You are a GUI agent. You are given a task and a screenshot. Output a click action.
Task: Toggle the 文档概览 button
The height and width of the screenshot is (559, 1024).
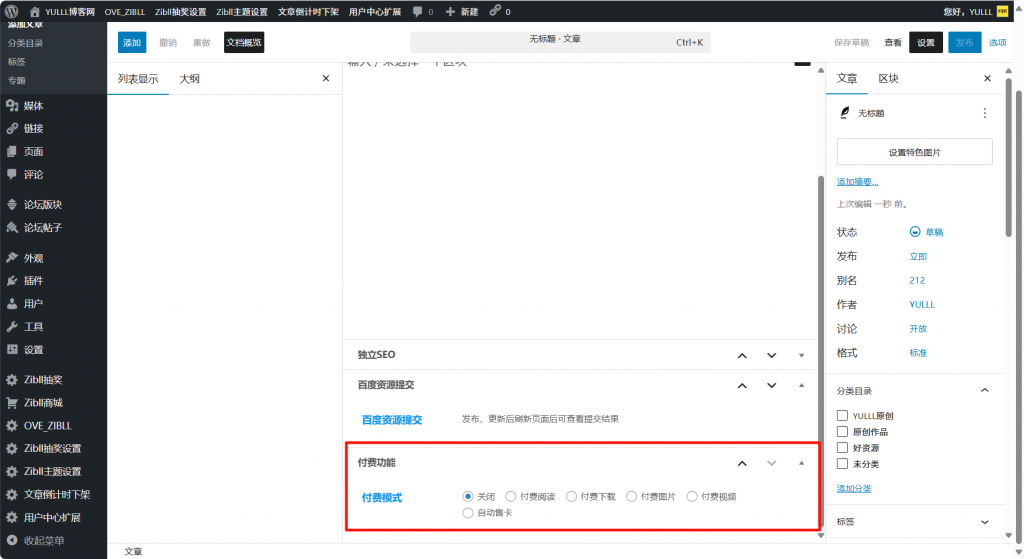tap(244, 42)
